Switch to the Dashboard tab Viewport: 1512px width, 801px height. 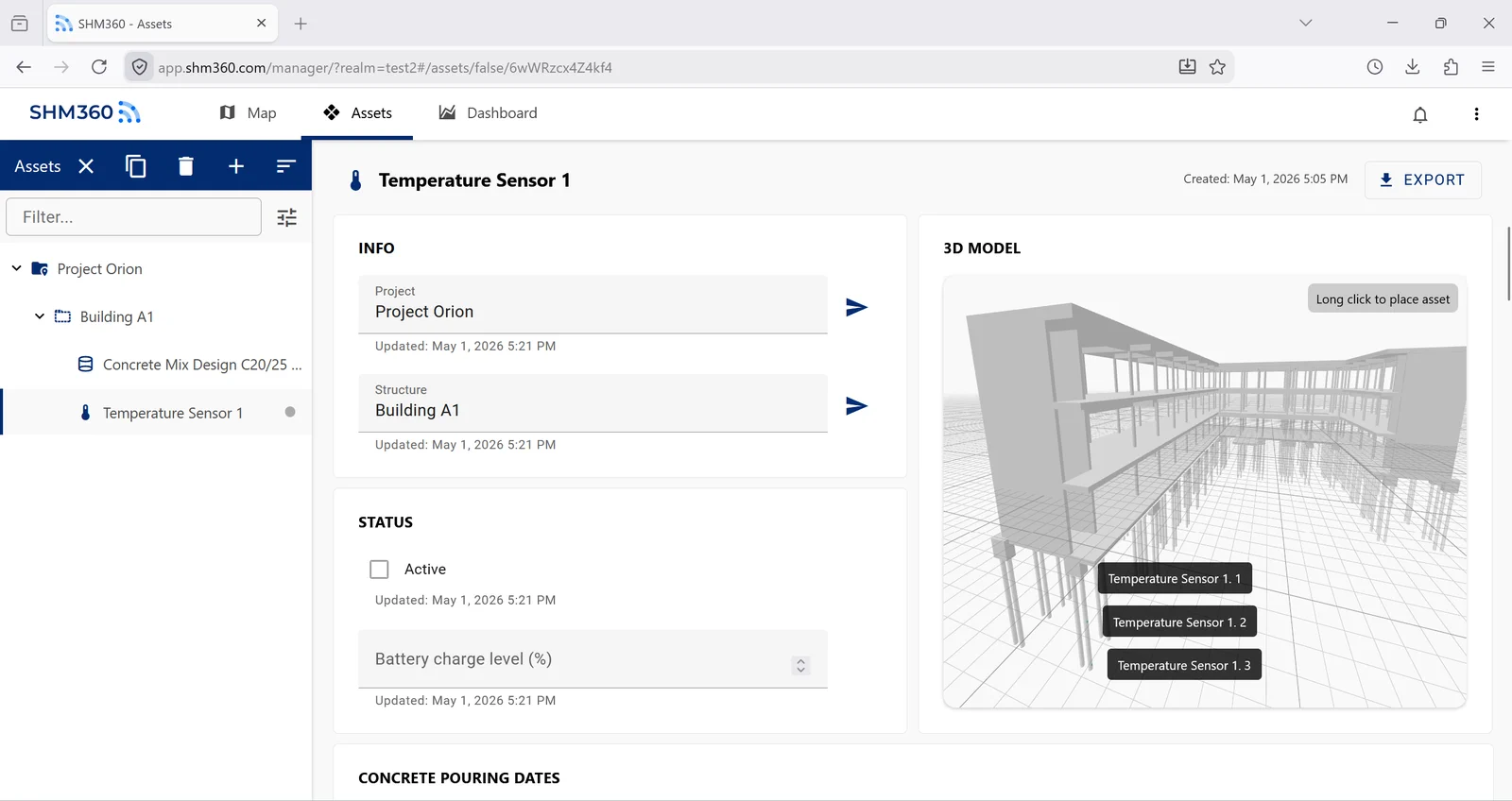point(488,113)
